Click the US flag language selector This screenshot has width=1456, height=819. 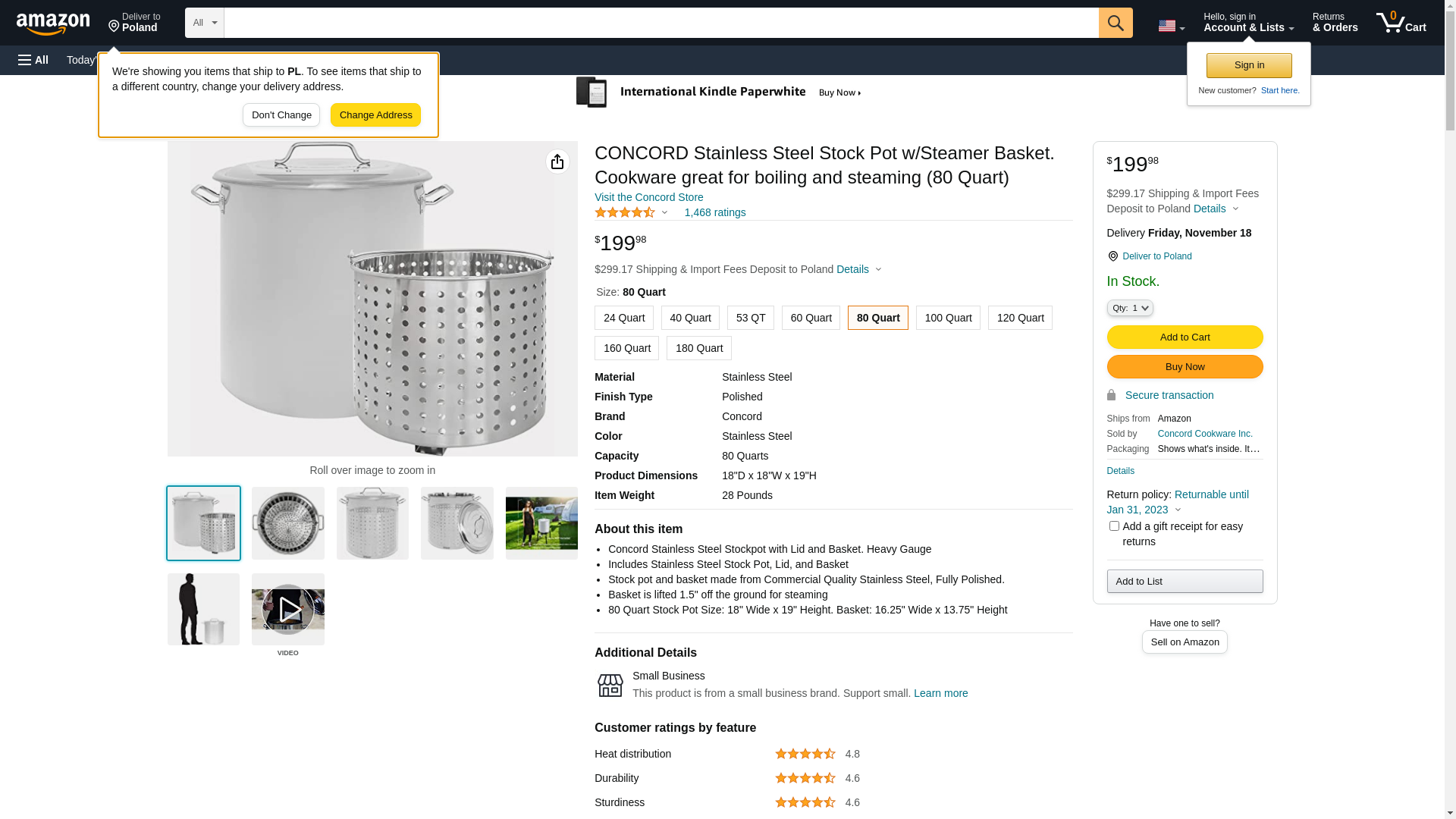coord(1171,26)
